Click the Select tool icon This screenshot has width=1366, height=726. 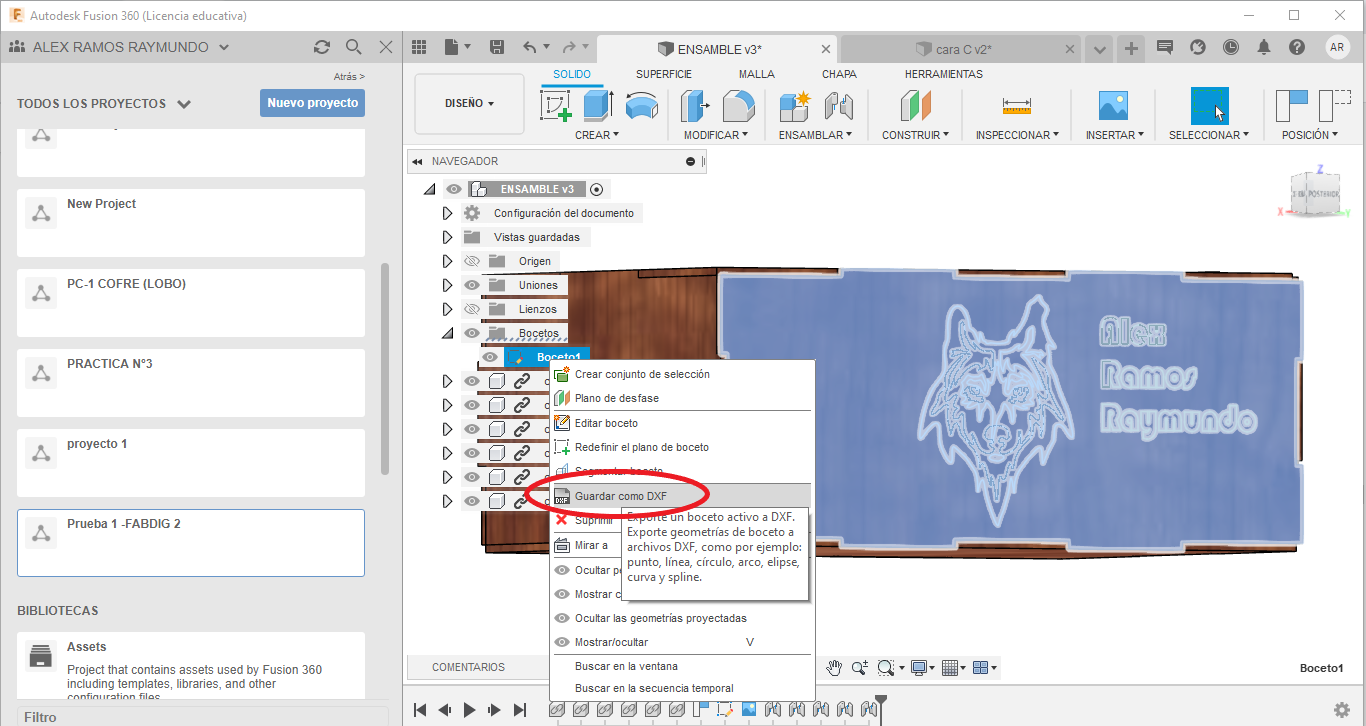(x=1209, y=105)
